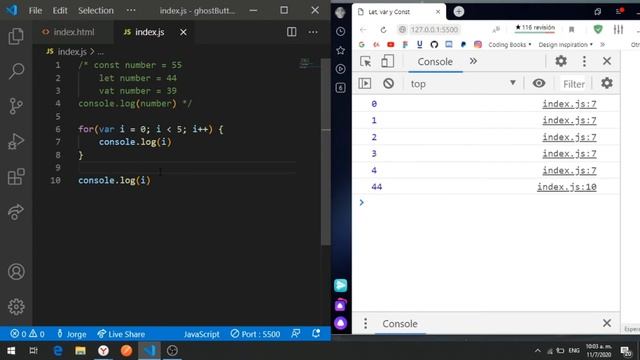
Task: Open the Live Share activity bar icon
Action: (16, 212)
